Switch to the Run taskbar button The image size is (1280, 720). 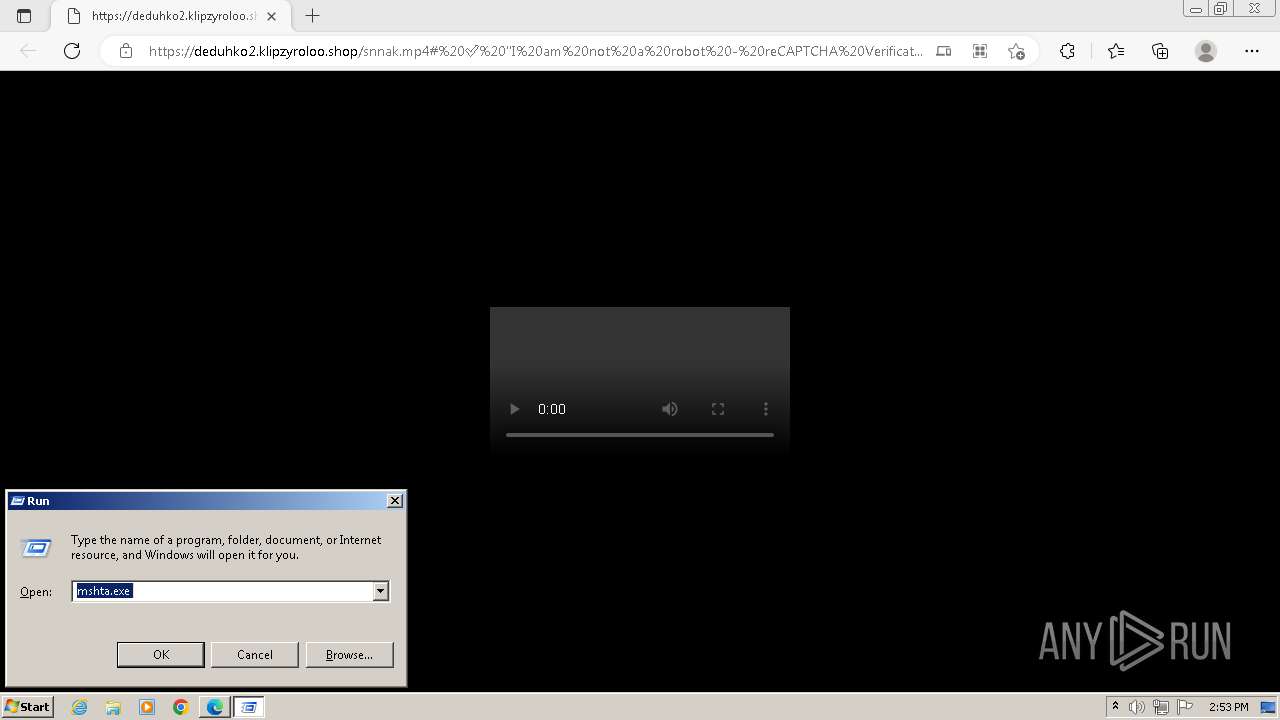click(249, 707)
